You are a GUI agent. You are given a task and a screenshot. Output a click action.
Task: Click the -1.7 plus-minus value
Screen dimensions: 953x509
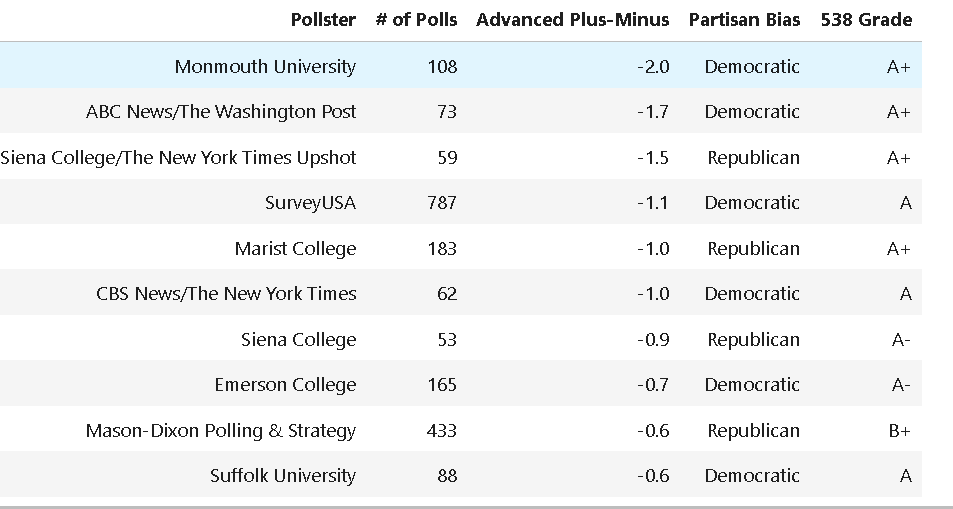653,112
